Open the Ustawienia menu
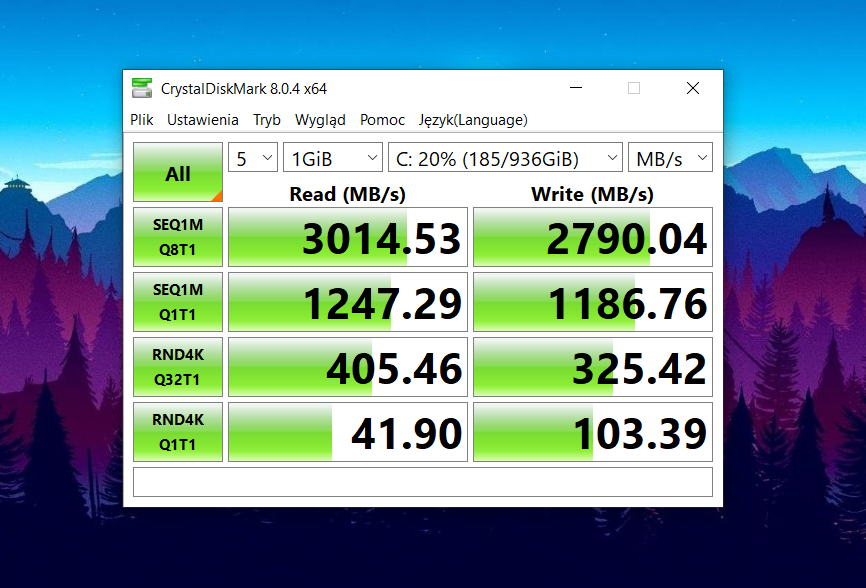 (x=203, y=120)
